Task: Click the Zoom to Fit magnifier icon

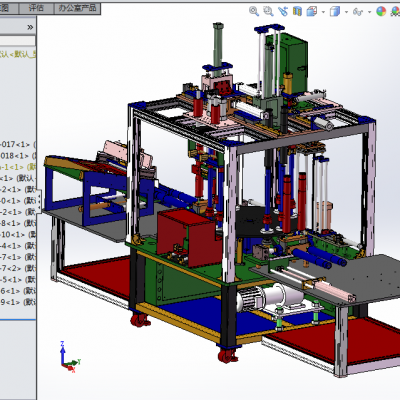Action: [254, 11]
